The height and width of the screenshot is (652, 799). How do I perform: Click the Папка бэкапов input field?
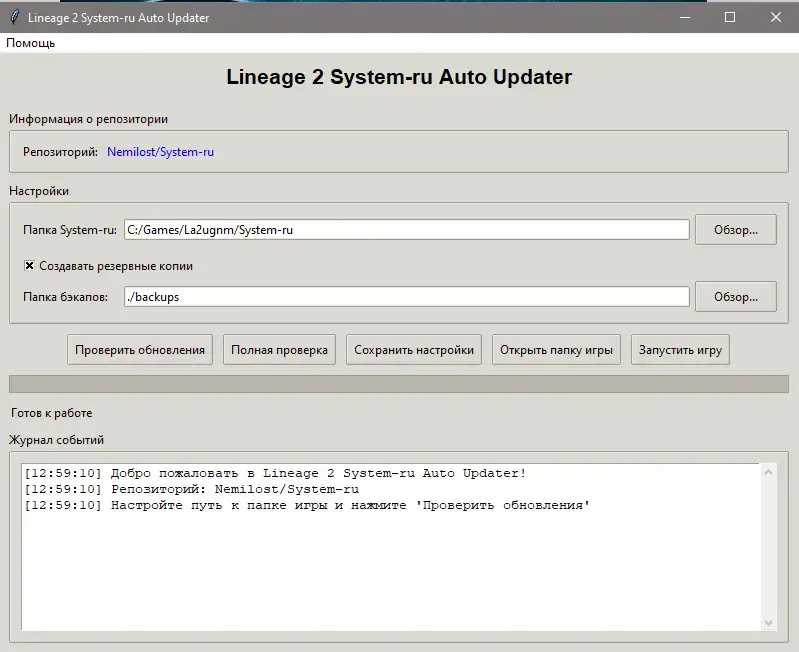tap(407, 296)
